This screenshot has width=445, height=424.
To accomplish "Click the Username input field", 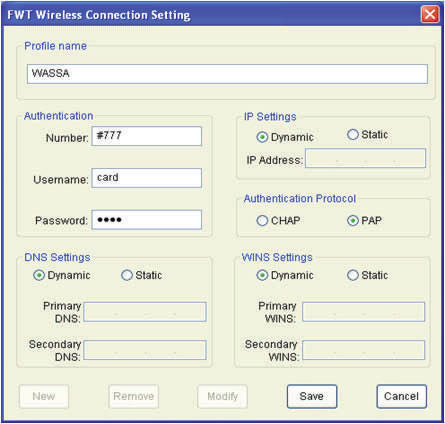I will (147, 178).
